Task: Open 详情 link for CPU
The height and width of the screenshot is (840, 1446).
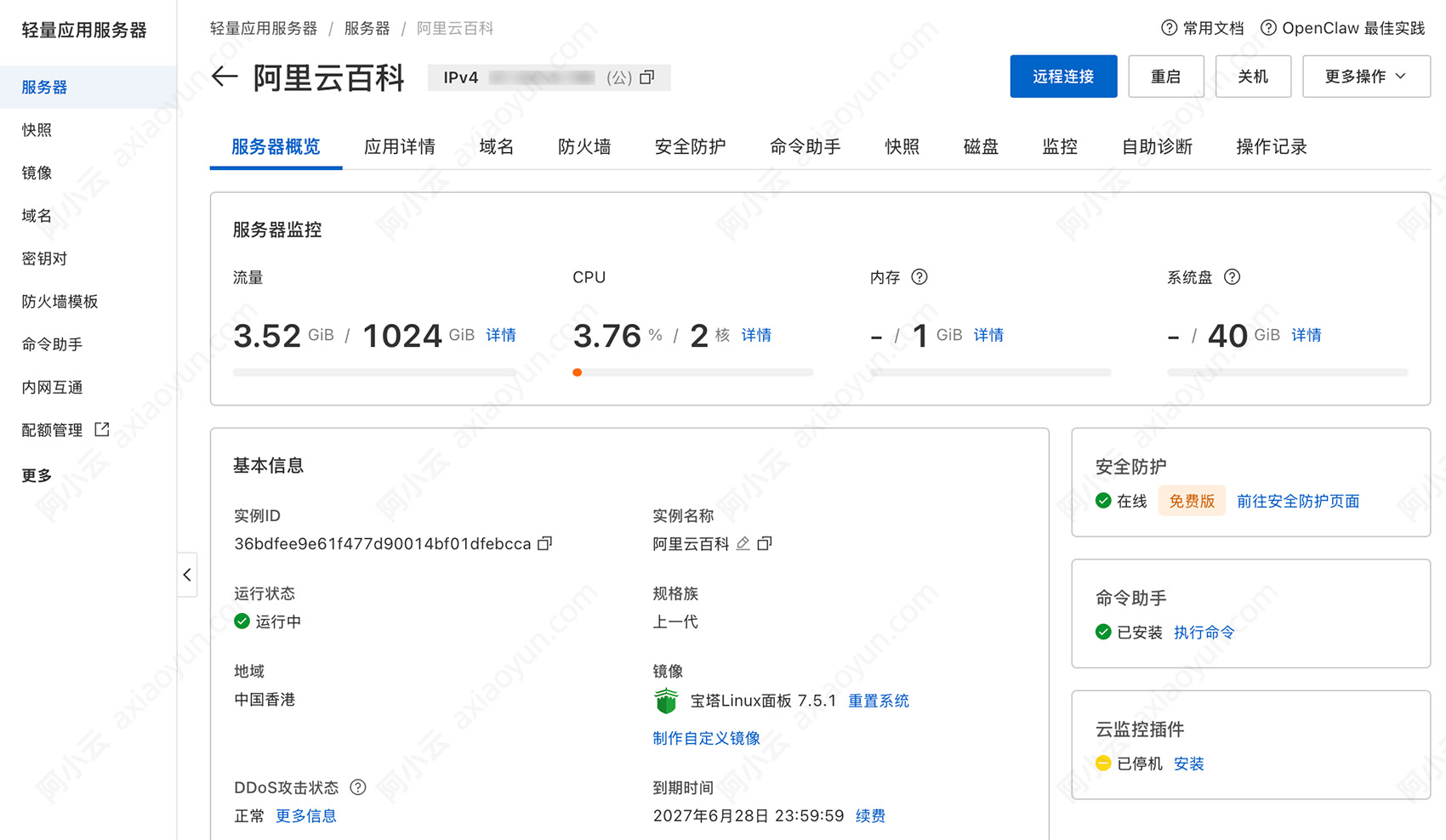Action: (756, 335)
